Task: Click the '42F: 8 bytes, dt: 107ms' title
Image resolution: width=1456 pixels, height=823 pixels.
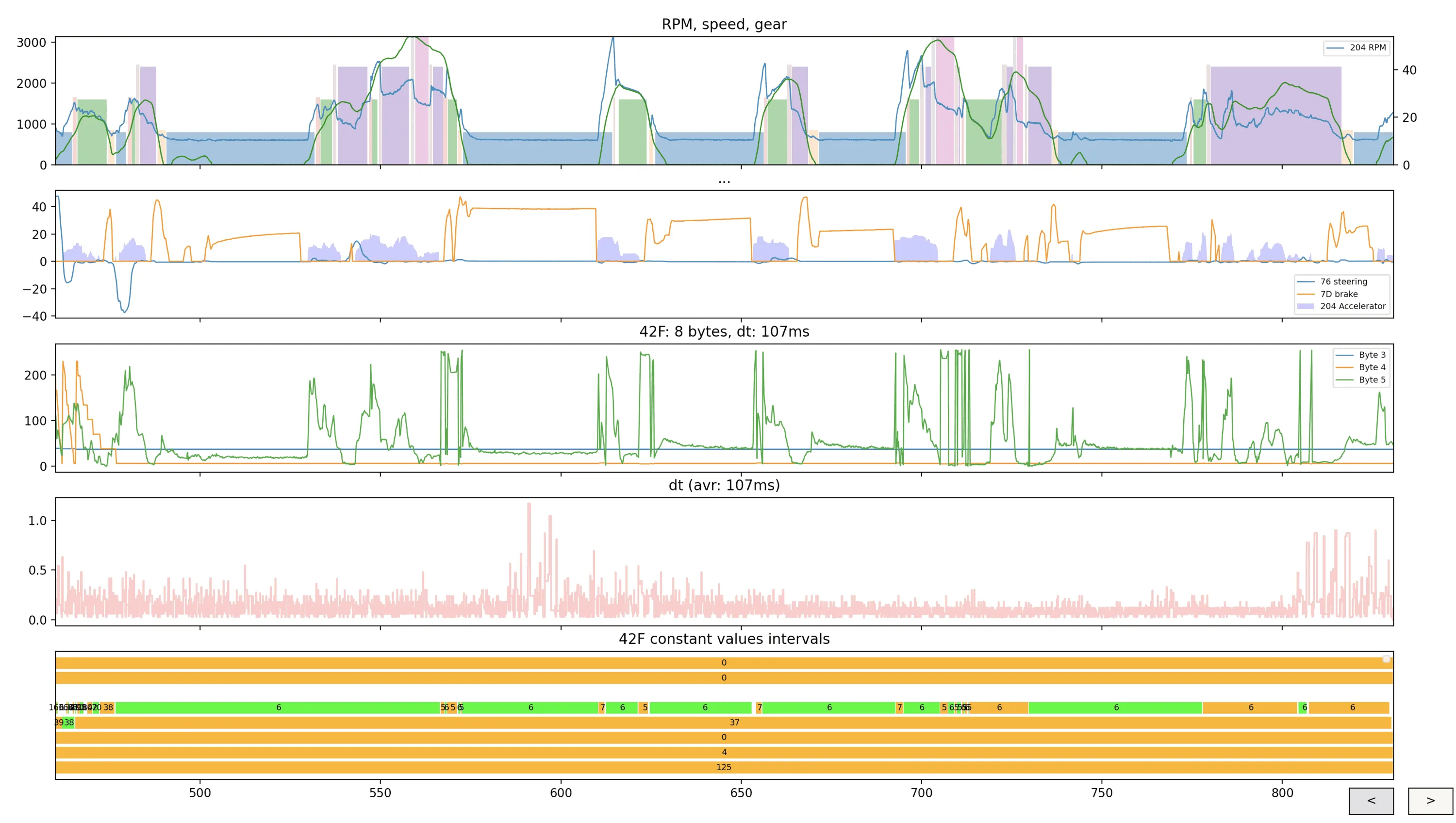Action: (x=724, y=332)
